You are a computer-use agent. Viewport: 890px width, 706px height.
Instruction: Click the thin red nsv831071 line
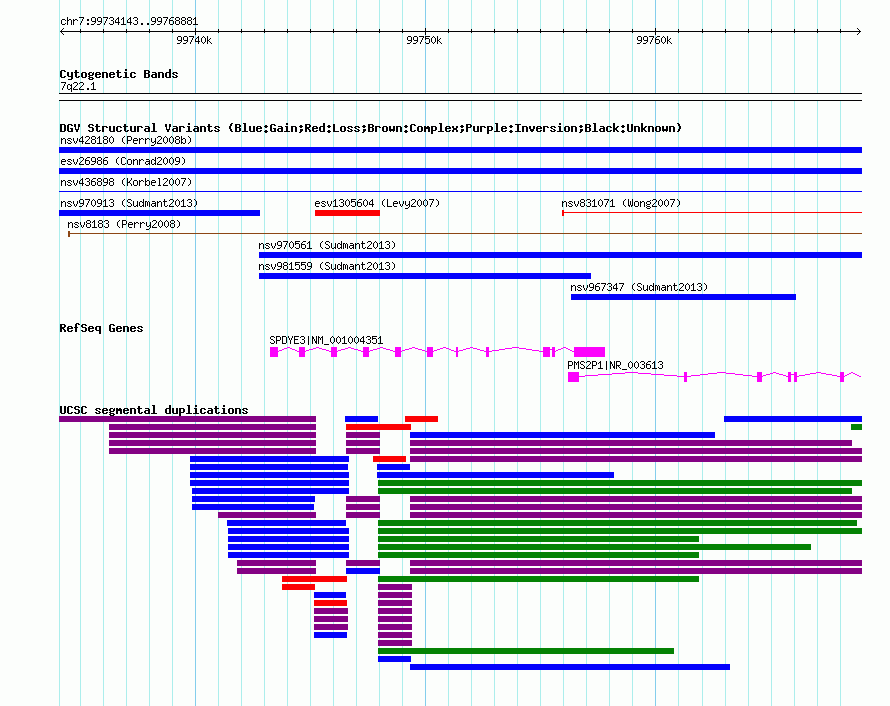[x=712, y=213]
